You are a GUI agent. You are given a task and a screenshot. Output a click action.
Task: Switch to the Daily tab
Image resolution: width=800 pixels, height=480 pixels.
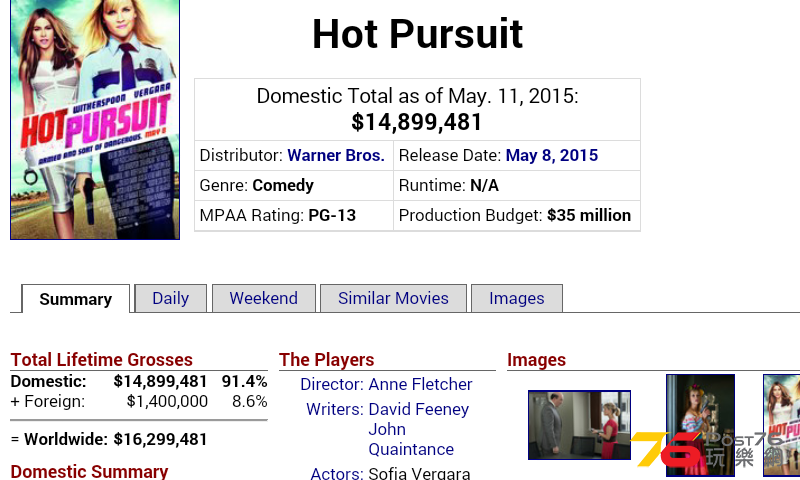[x=170, y=298]
